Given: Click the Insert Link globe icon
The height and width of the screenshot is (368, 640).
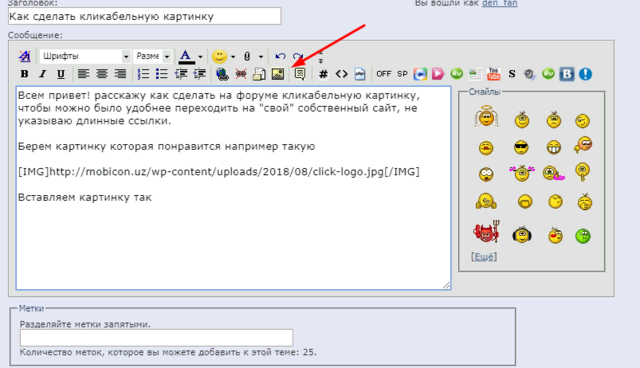Looking at the screenshot, I should tap(222, 74).
